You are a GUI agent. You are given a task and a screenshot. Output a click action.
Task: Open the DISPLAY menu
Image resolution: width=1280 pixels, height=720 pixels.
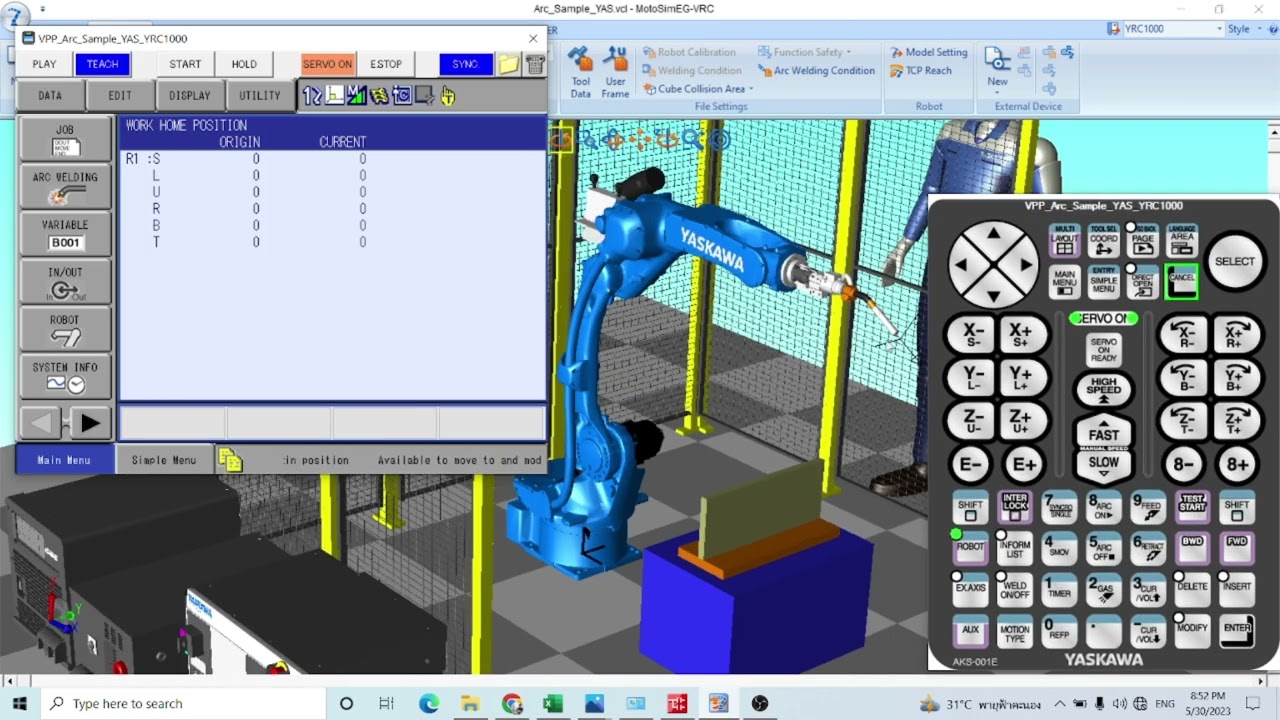(x=190, y=96)
